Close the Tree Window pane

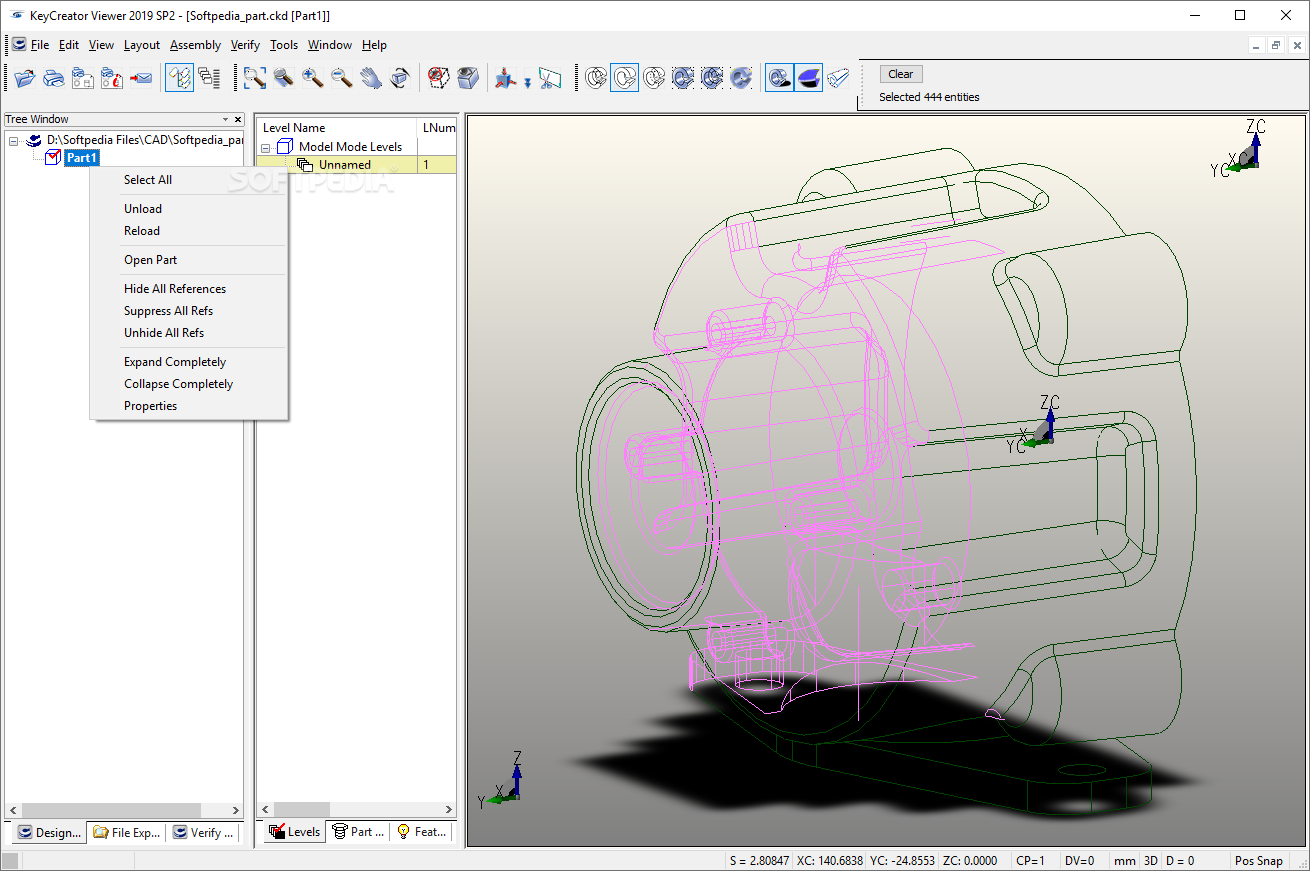pos(238,120)
